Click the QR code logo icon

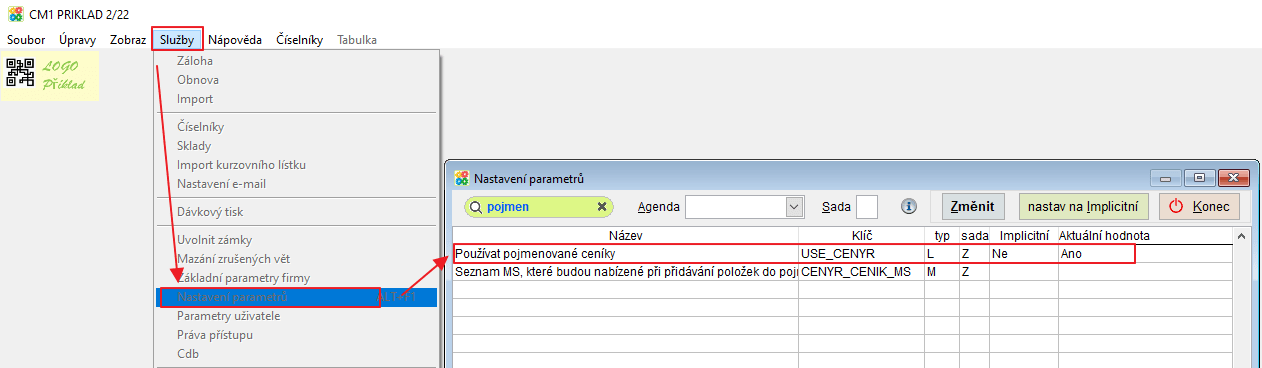[x=20, y=73]
